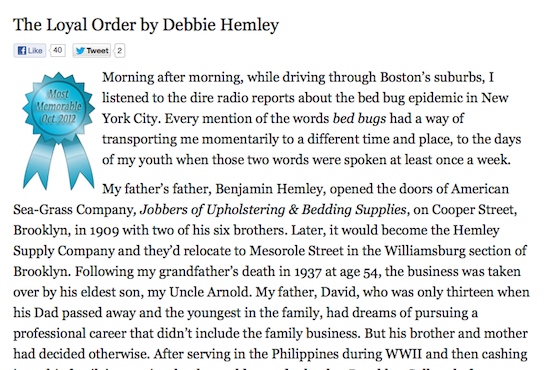Click the words American Sea-Grass Company

coord(261,199)
